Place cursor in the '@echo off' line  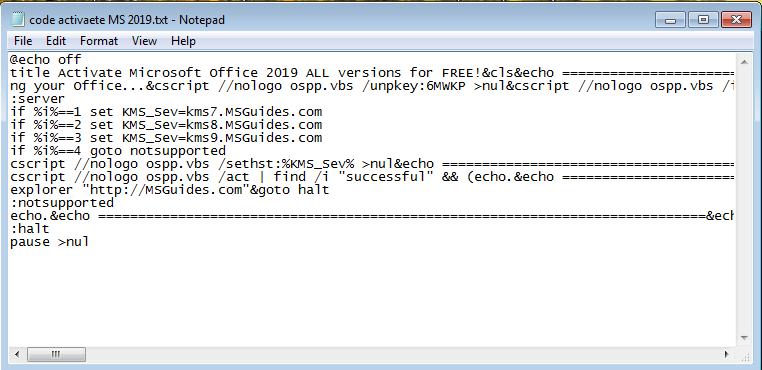click(x=46, y=60)
